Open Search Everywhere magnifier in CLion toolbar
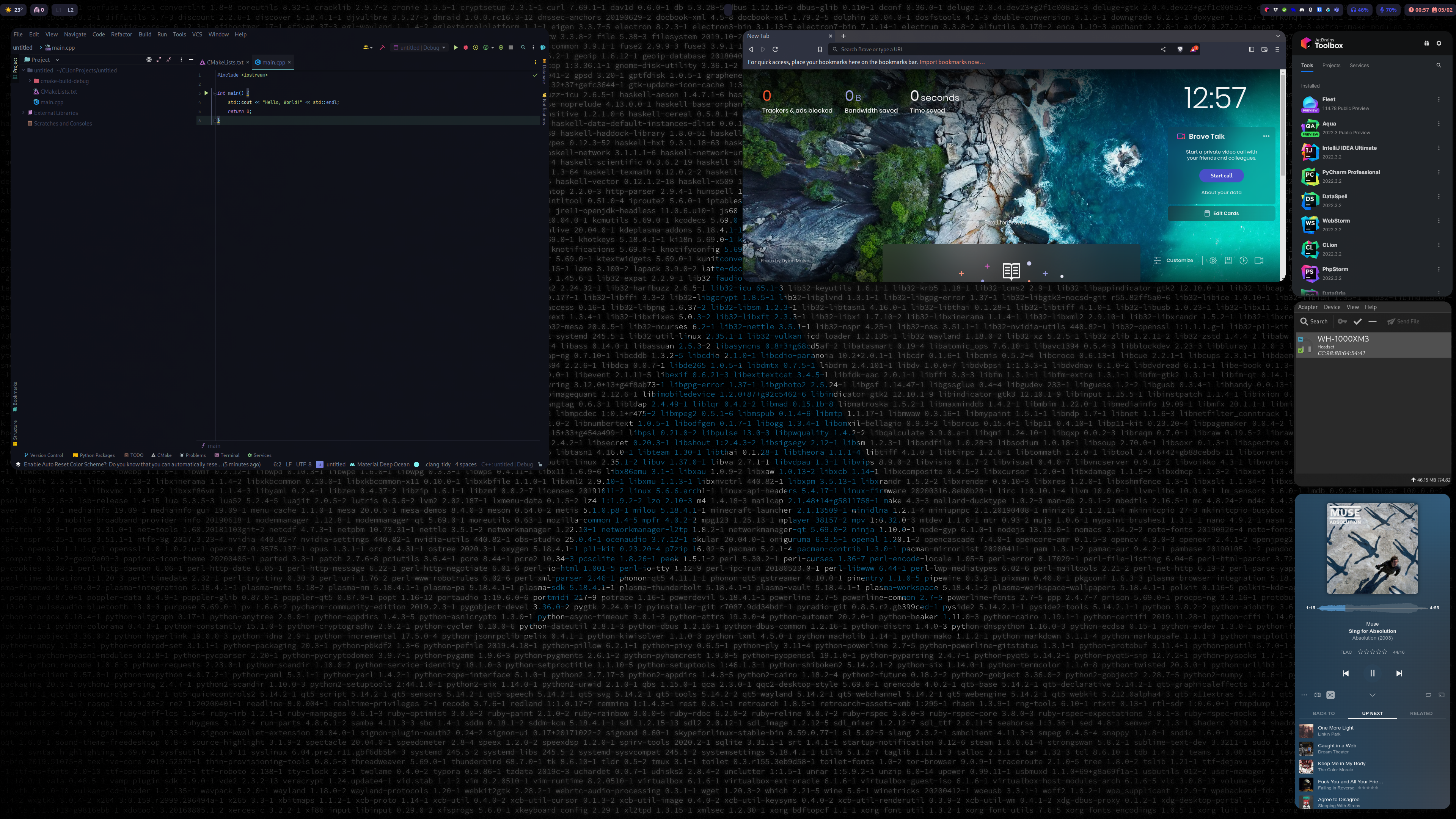 (523, 47)
